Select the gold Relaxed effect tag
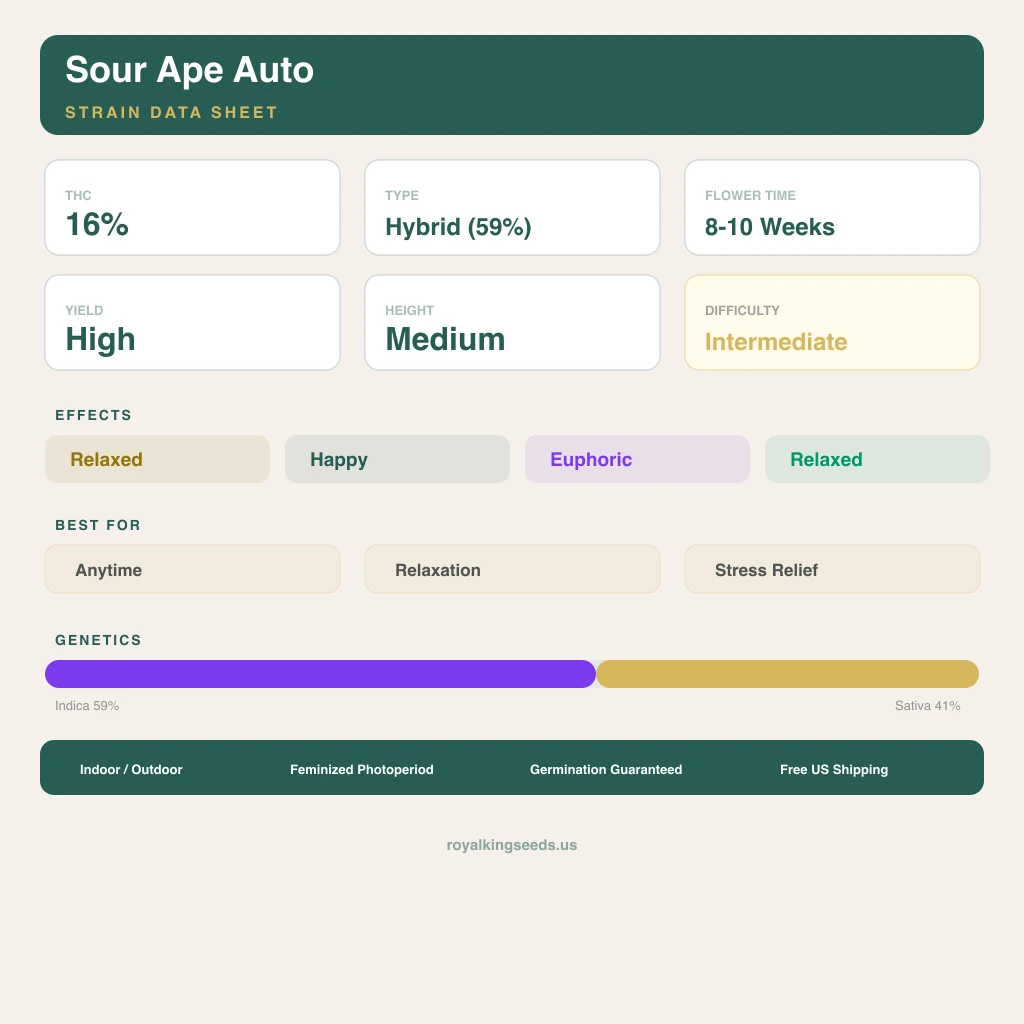 [157, 459]
